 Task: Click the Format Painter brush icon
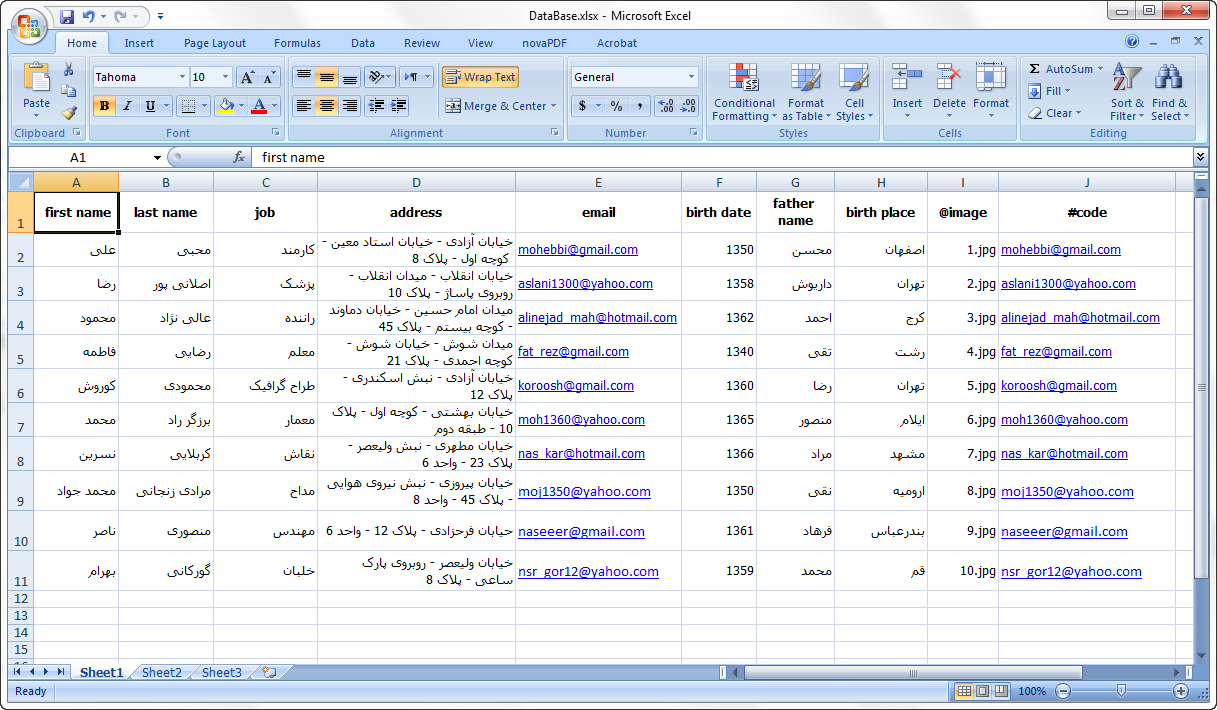69,113
